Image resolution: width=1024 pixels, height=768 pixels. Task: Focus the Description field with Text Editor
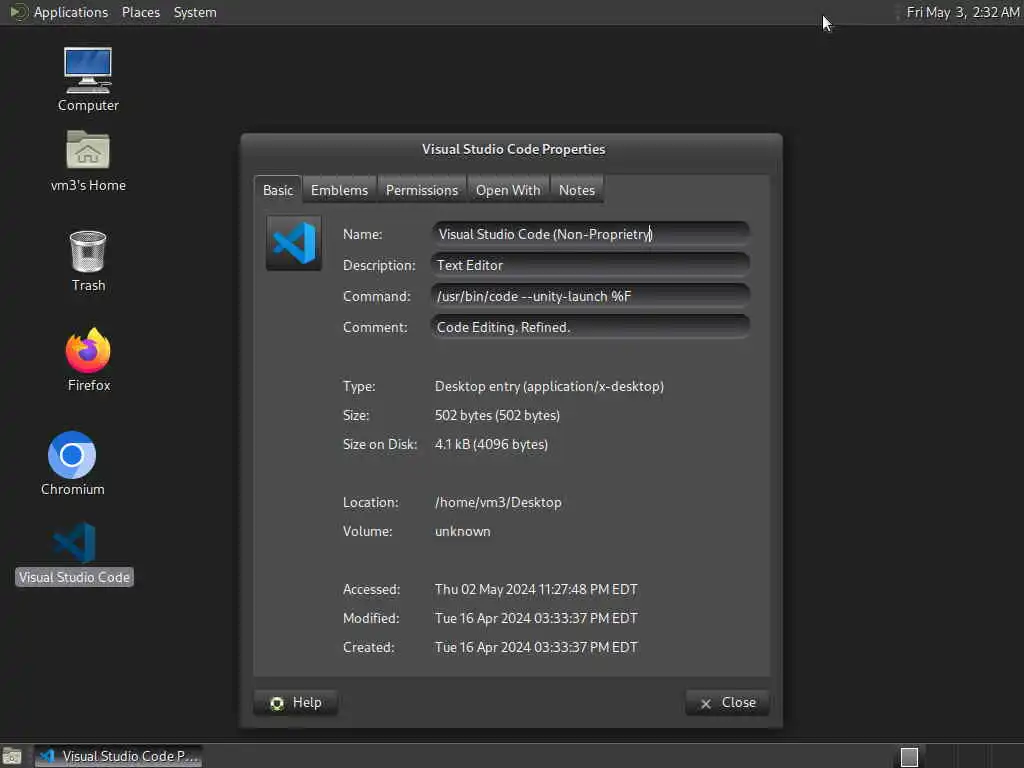point(590,265)
